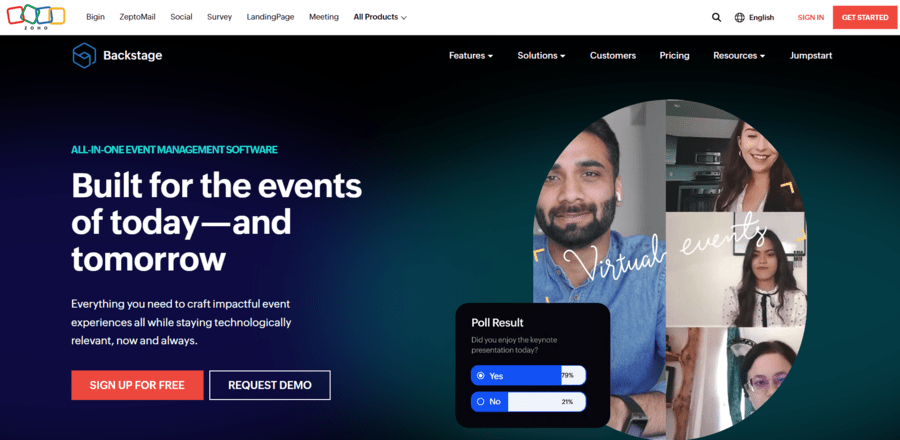Open the Customers menu item
The height and width of the screenshot is (440, 900).
[613, 56]
